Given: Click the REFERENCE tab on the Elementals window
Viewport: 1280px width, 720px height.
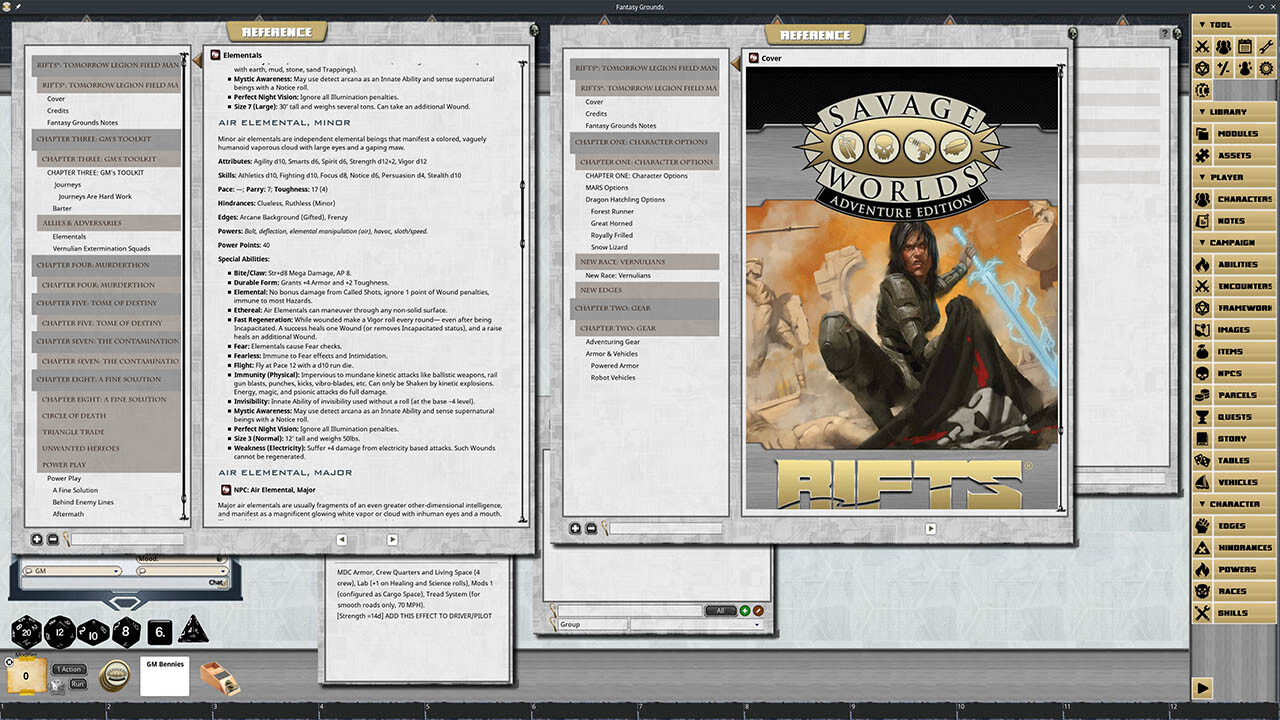Looking at the screenshot, I should pyautogui.click(x=276, y=31).
